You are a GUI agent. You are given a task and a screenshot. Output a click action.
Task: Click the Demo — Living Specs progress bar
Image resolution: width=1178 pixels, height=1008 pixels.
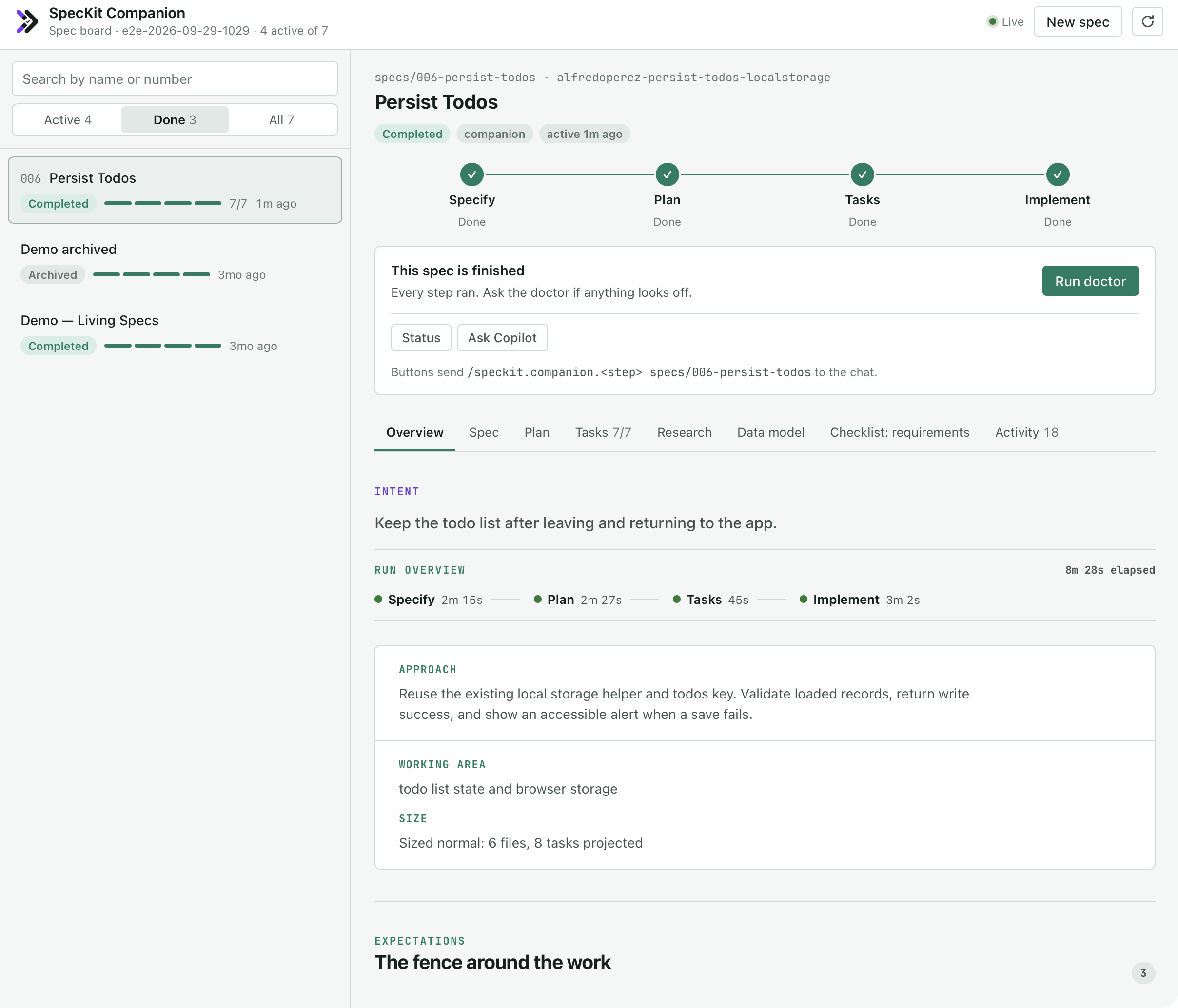click(x=162, y=346)
